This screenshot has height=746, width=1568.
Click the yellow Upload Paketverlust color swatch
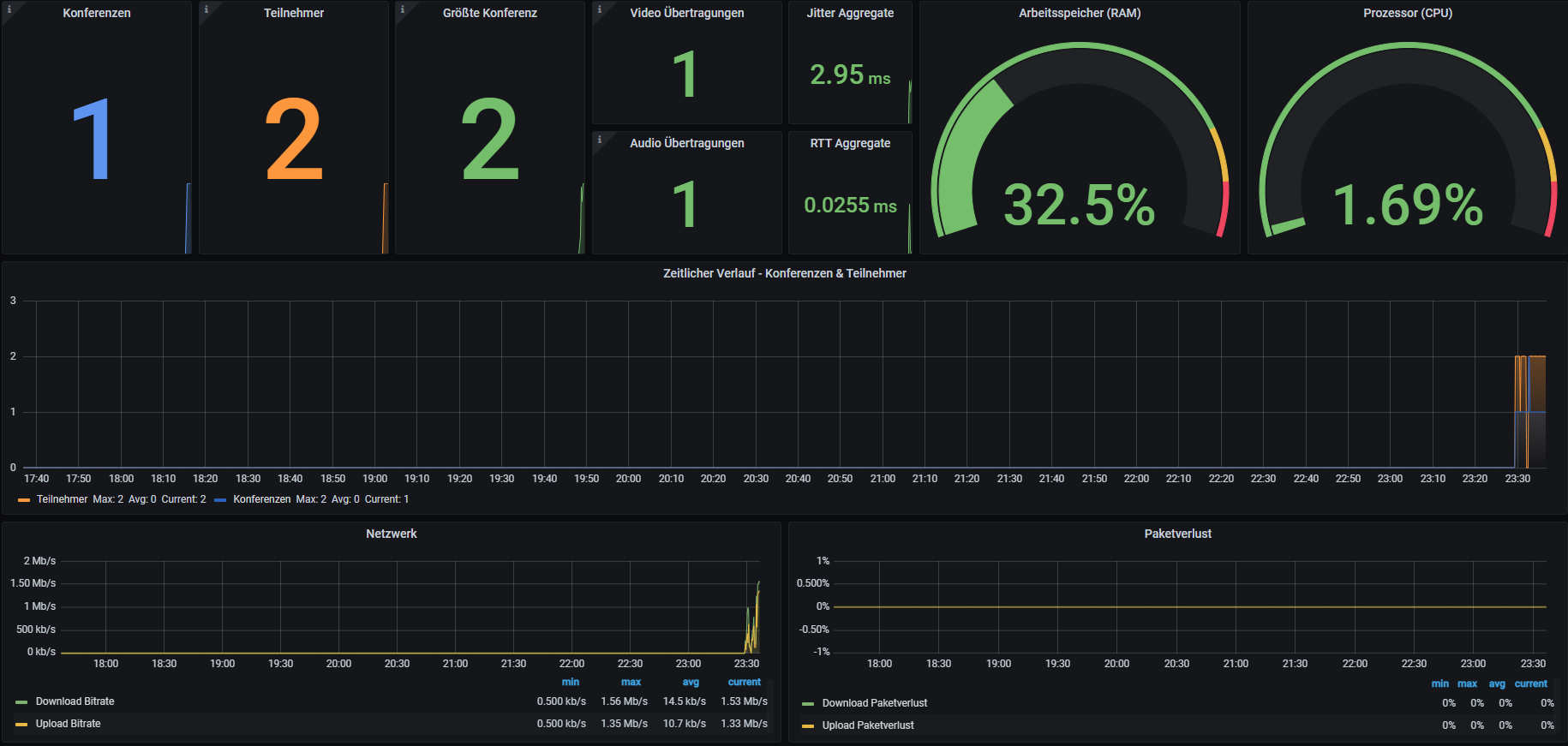(x=808, y=726)
